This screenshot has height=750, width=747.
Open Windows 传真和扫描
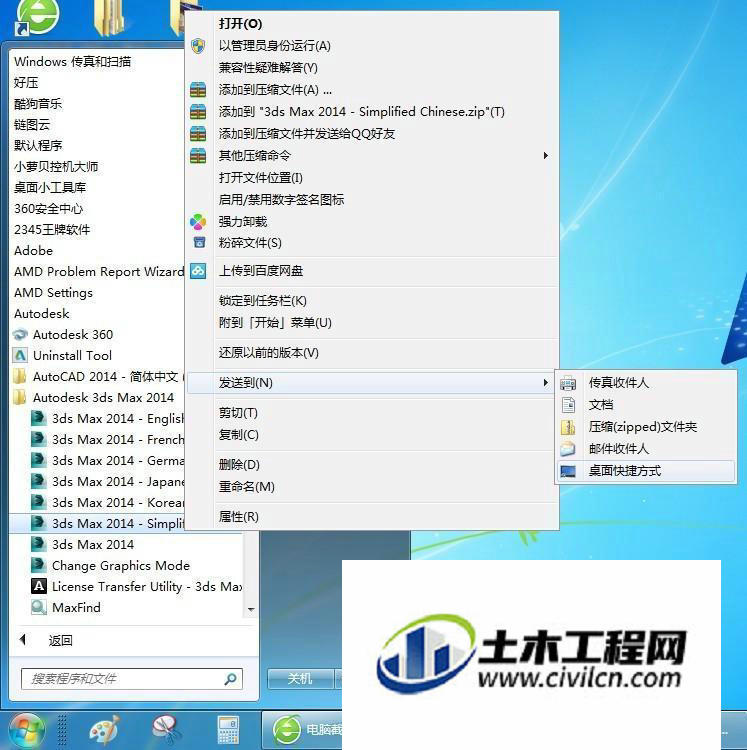click(72, 62)
